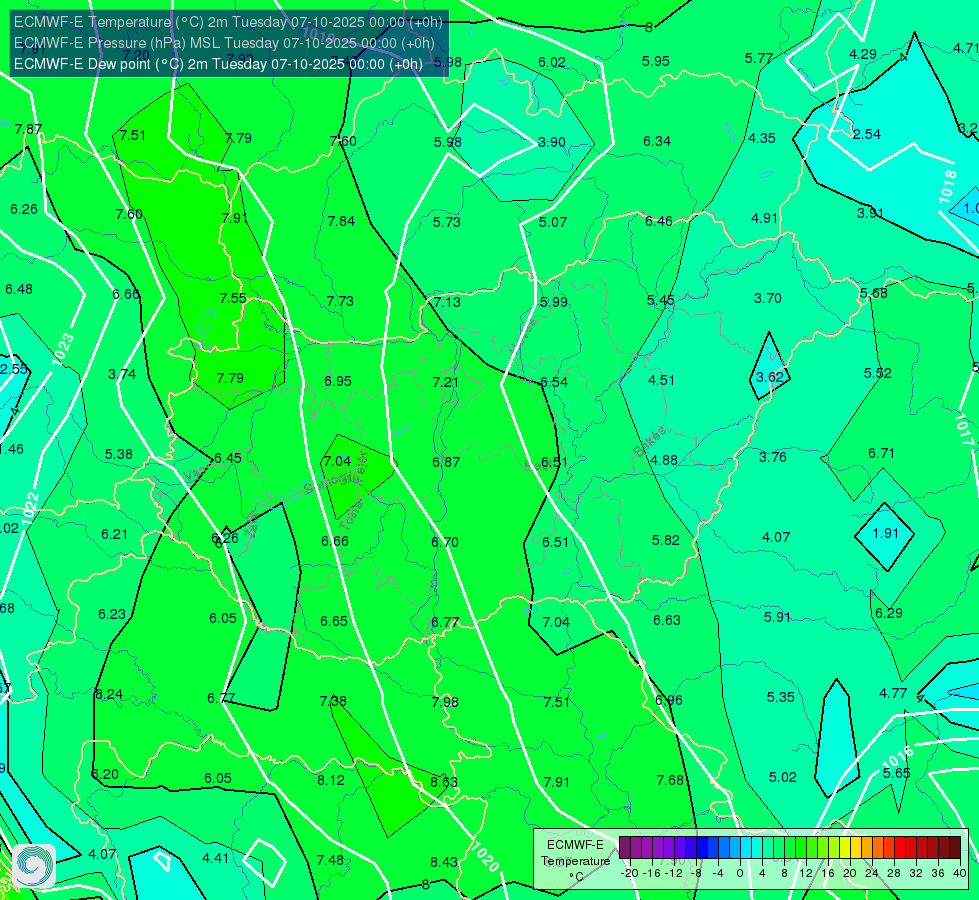This screenshot has width=979, height=900.
Task: Click the 1022 isobar label
Action: point(31,508)
